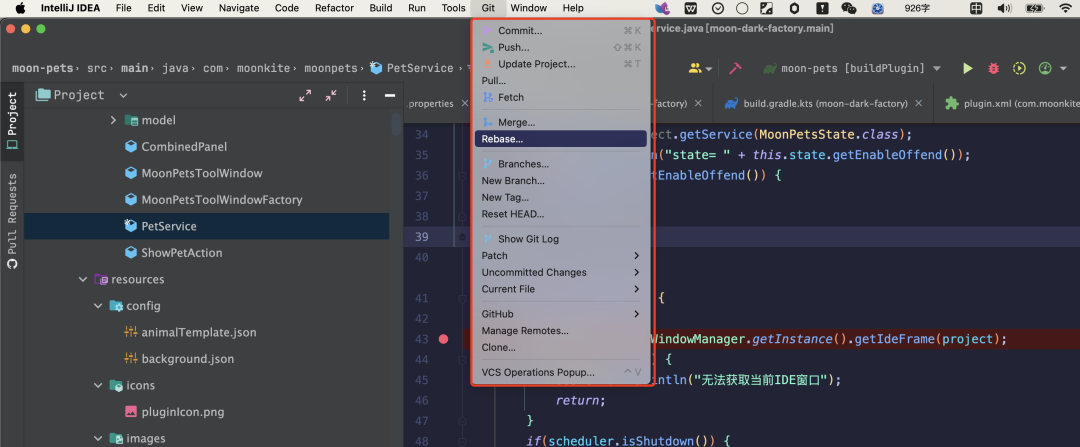
Task: Open pluginIcon.png in the tree
Action: click(x=183, y=413)
